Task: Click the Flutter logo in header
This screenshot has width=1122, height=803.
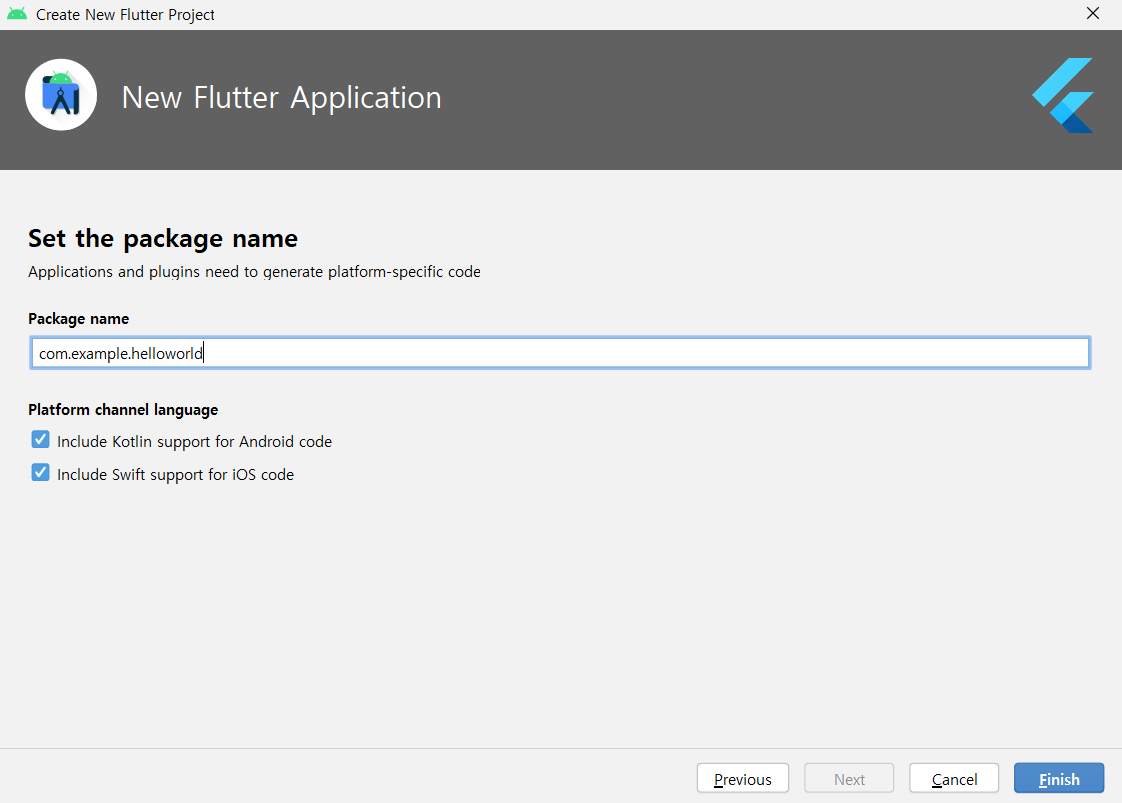Action: (1063, 95)
